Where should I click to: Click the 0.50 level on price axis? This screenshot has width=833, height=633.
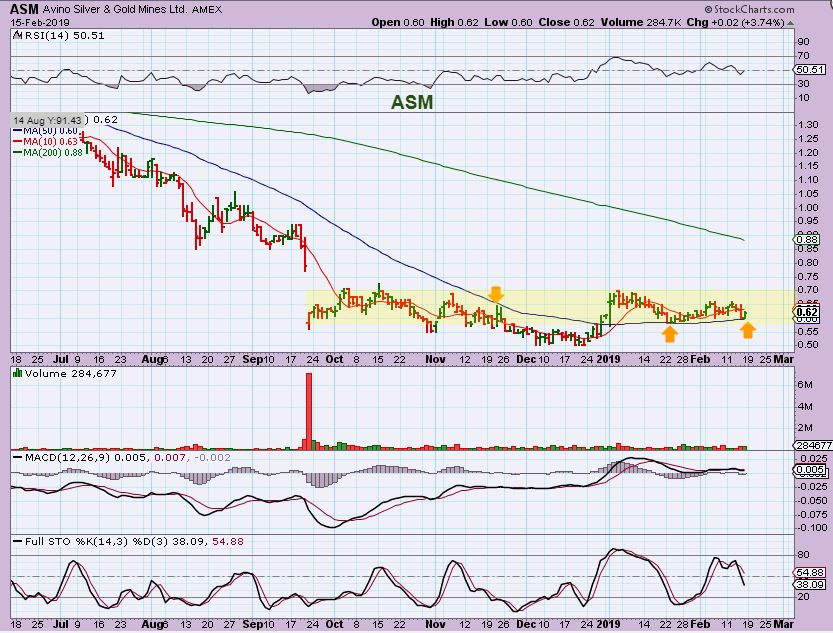click(x=808, y=345)
